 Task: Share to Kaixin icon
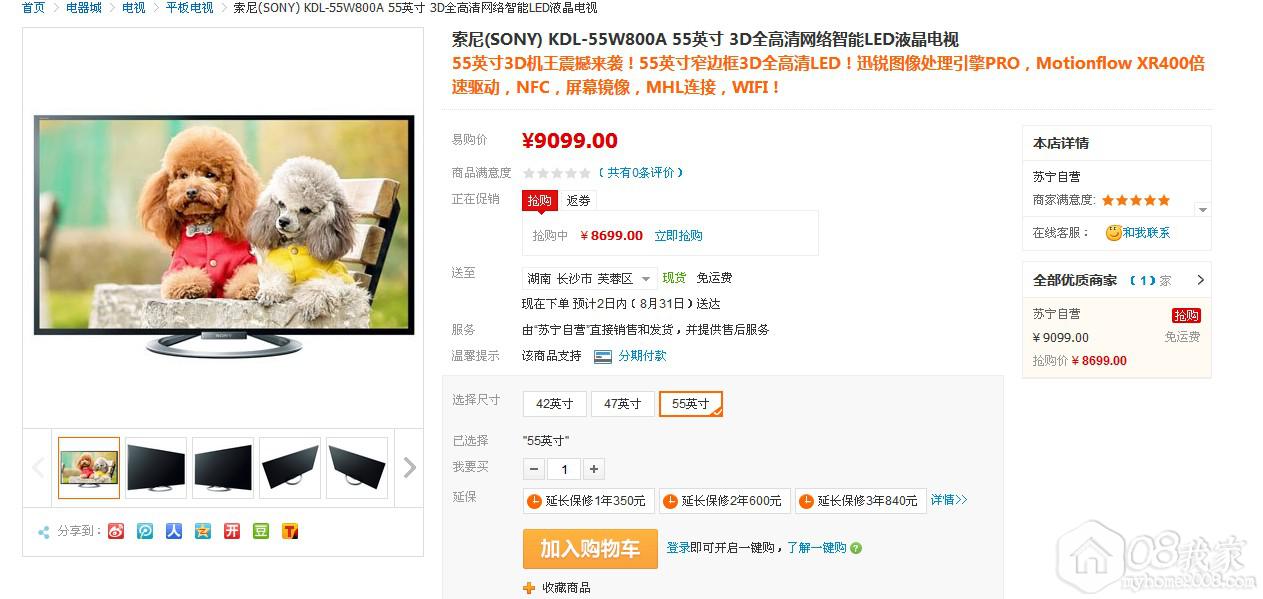(232, 531)
